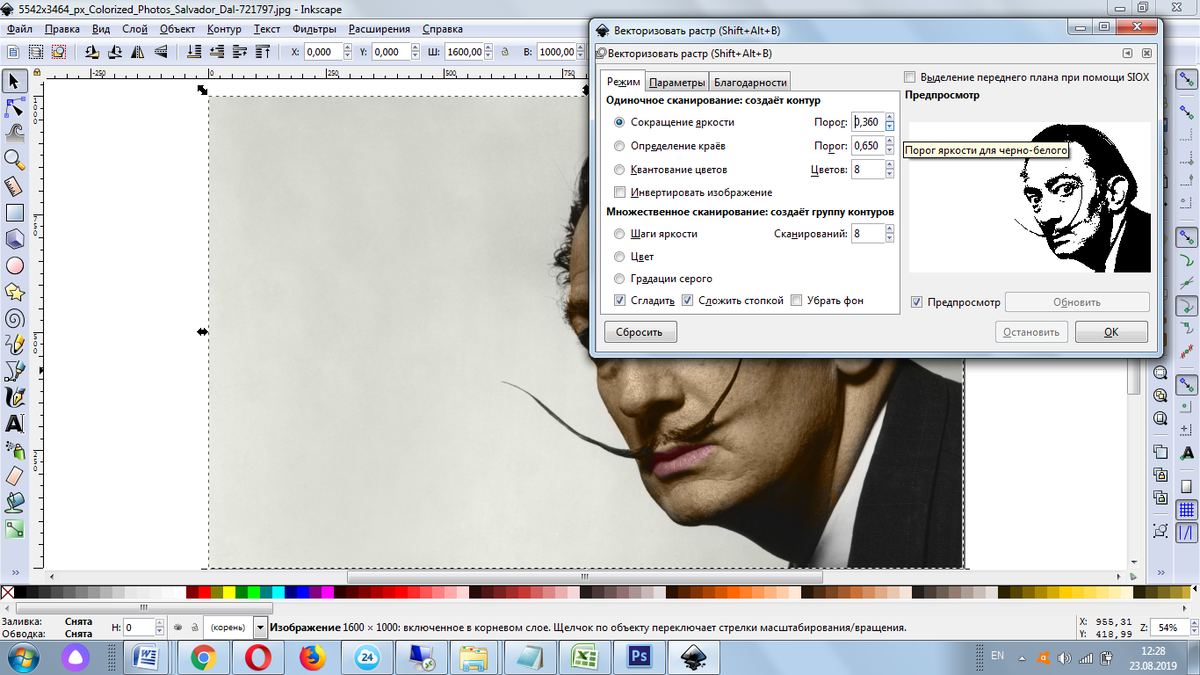Select the Eraser tool

[x=15, y=476]
